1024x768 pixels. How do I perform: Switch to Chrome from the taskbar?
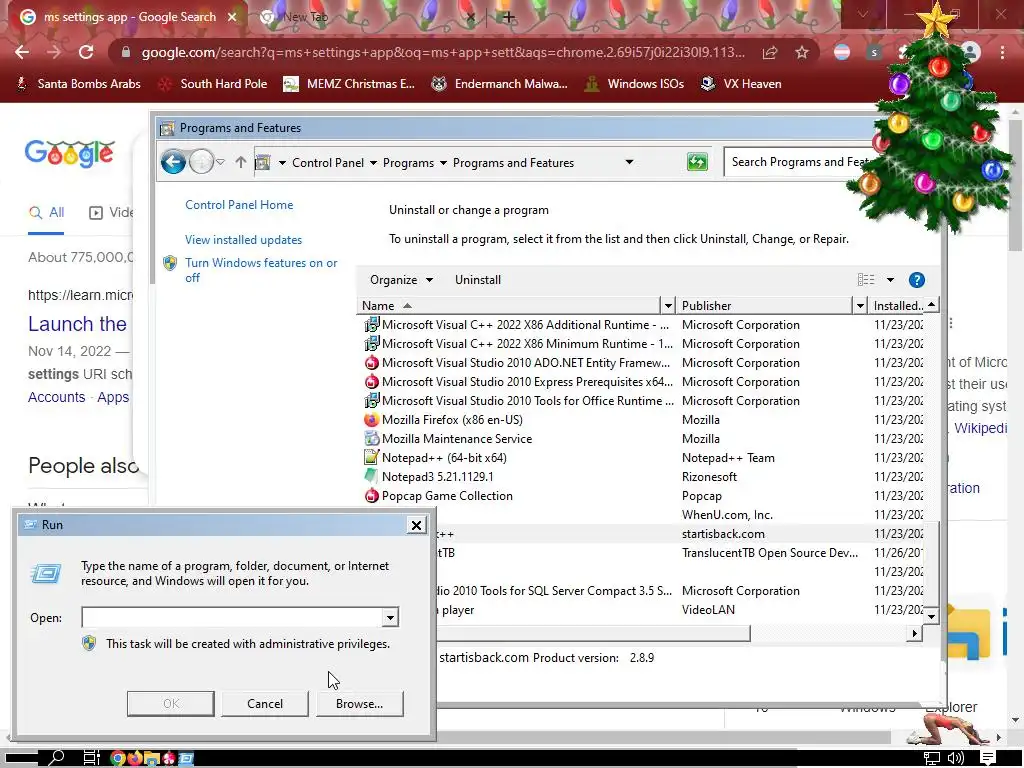click(118, 758)
